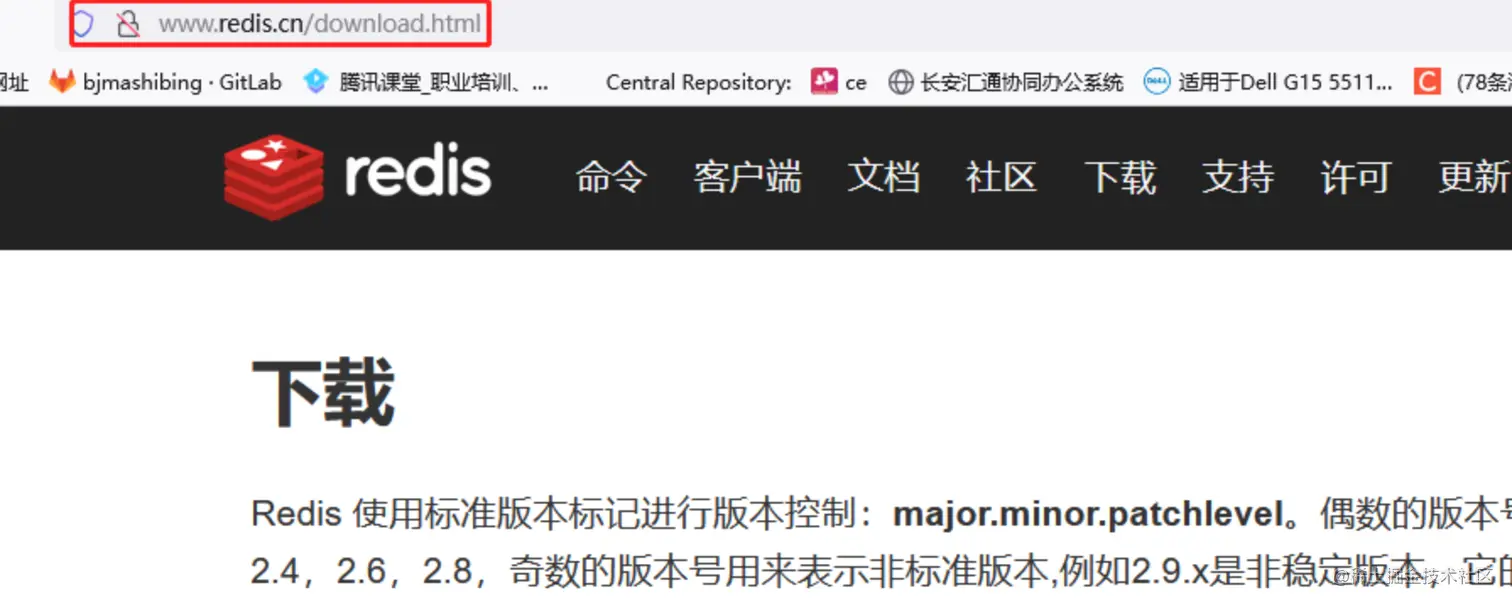Click the Redis cube logo

coord(274,177)
